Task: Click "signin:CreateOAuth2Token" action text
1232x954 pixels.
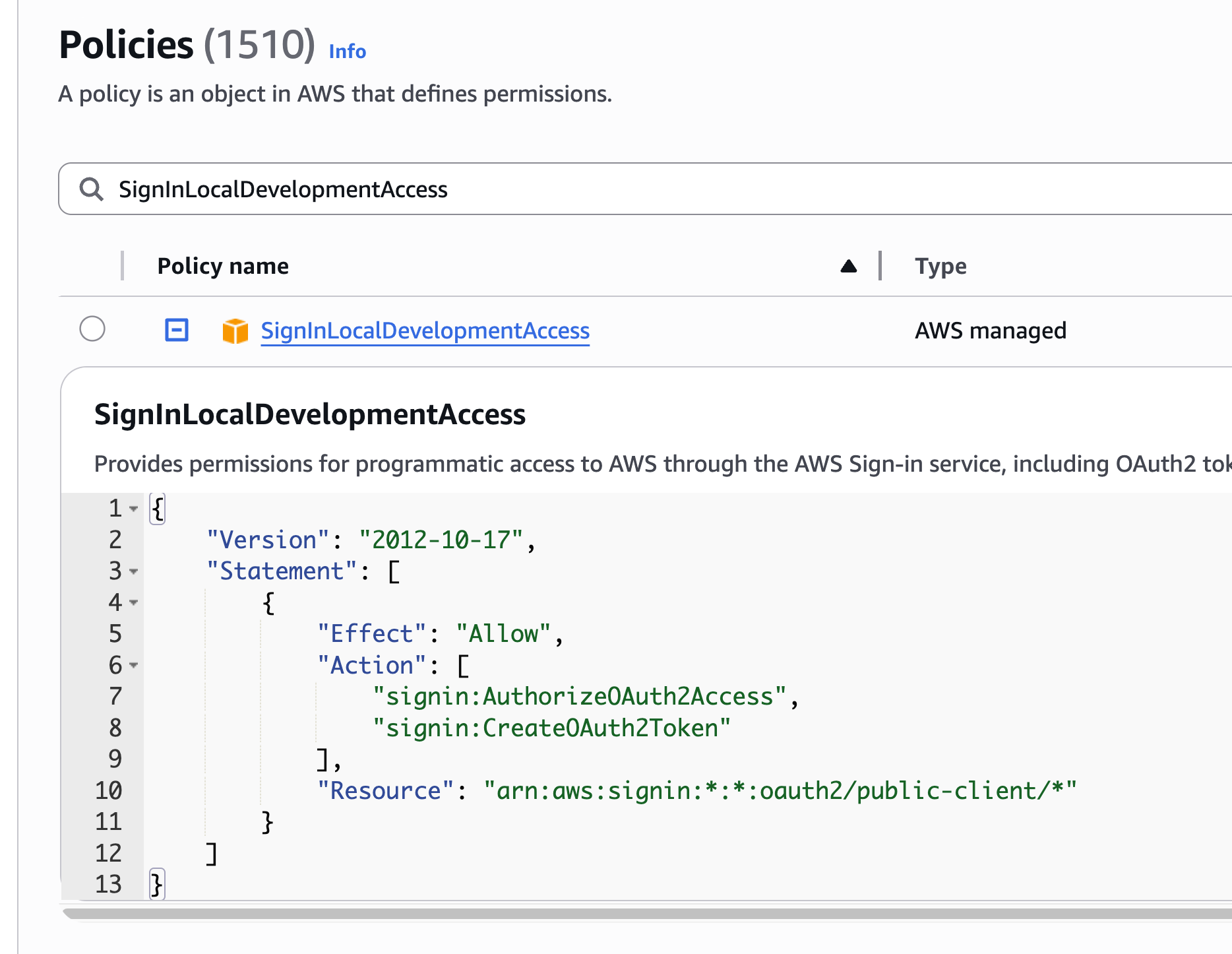Action: point(552,728)
